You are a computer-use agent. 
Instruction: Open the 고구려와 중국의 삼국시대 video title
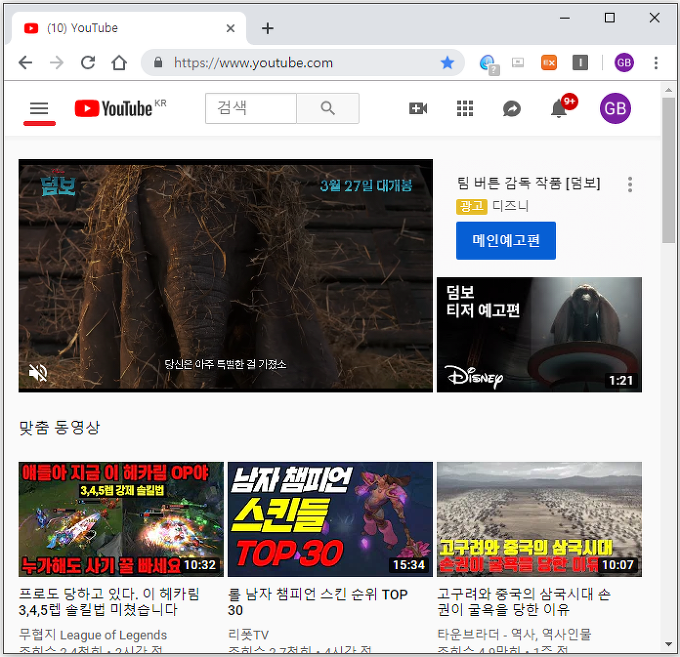coord(524,602)
